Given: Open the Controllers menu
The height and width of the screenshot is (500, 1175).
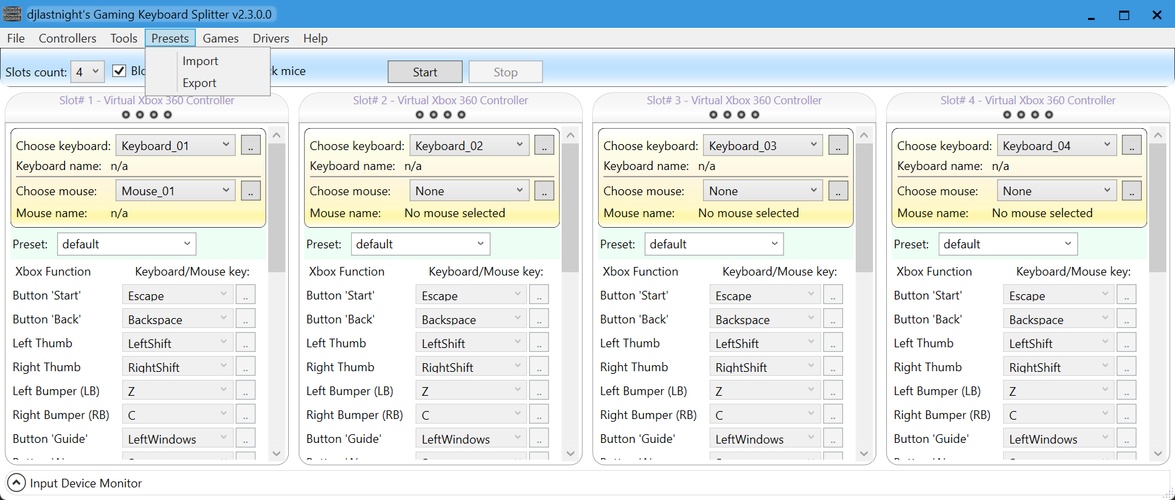Looking at the screenshot, I should click(67, 38).
